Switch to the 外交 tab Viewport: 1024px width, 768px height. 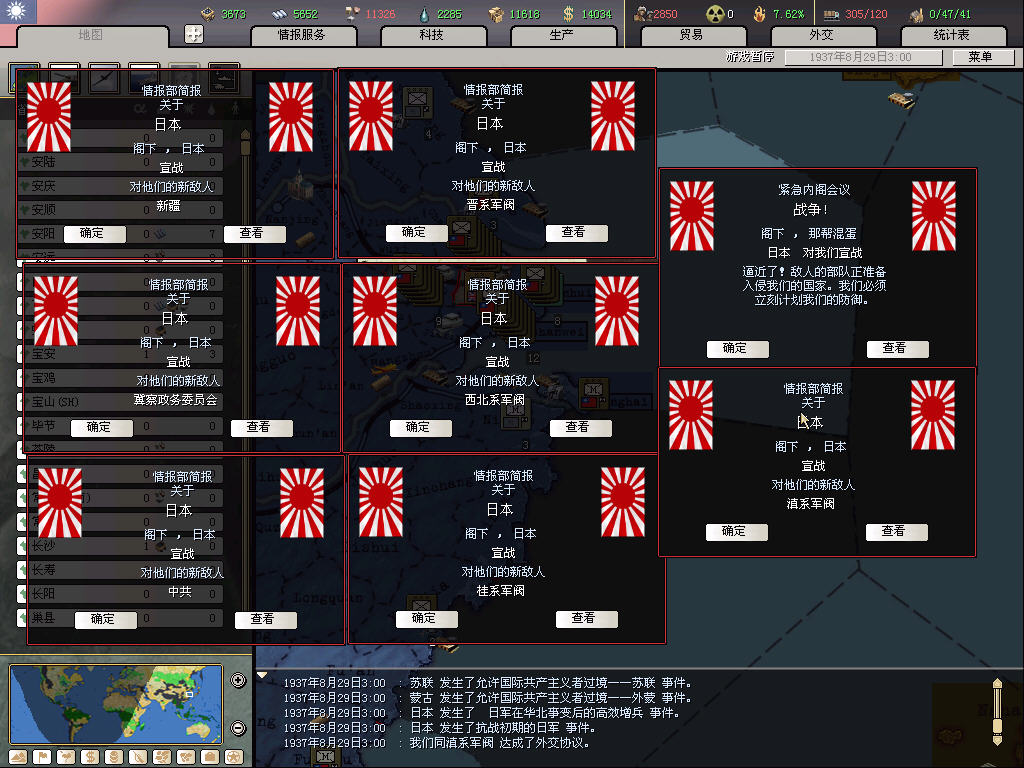click(x=821, y=35)
